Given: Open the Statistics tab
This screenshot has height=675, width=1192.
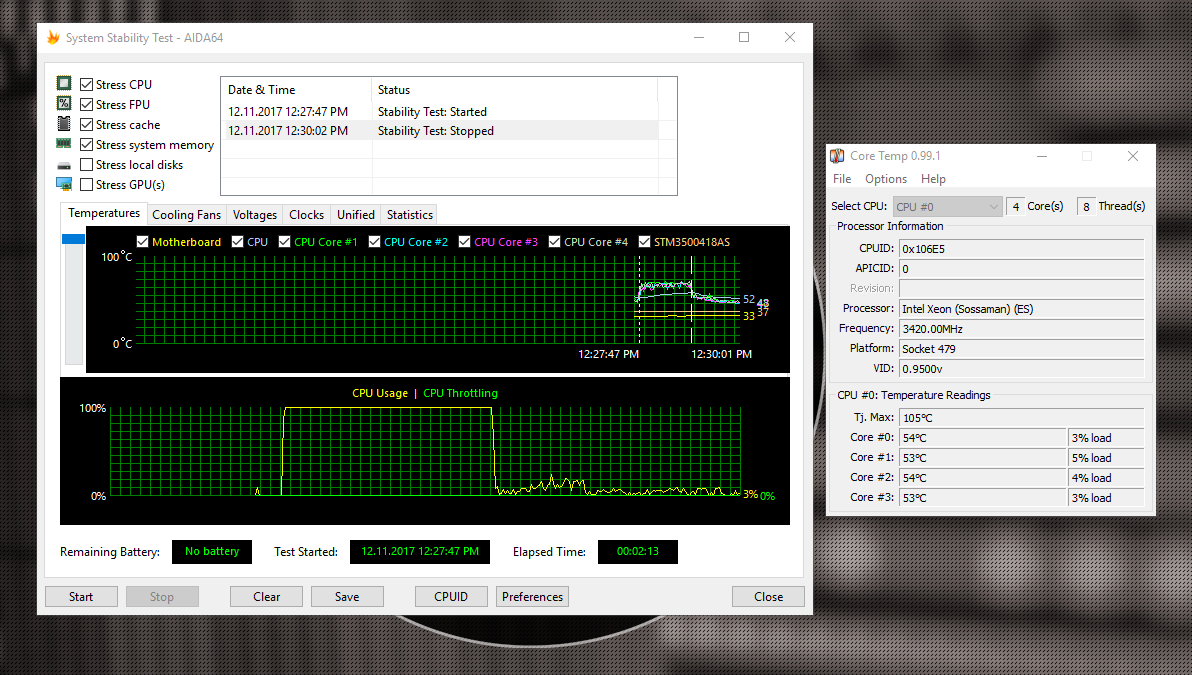Looking at the screenshot, I should point(410,215).
